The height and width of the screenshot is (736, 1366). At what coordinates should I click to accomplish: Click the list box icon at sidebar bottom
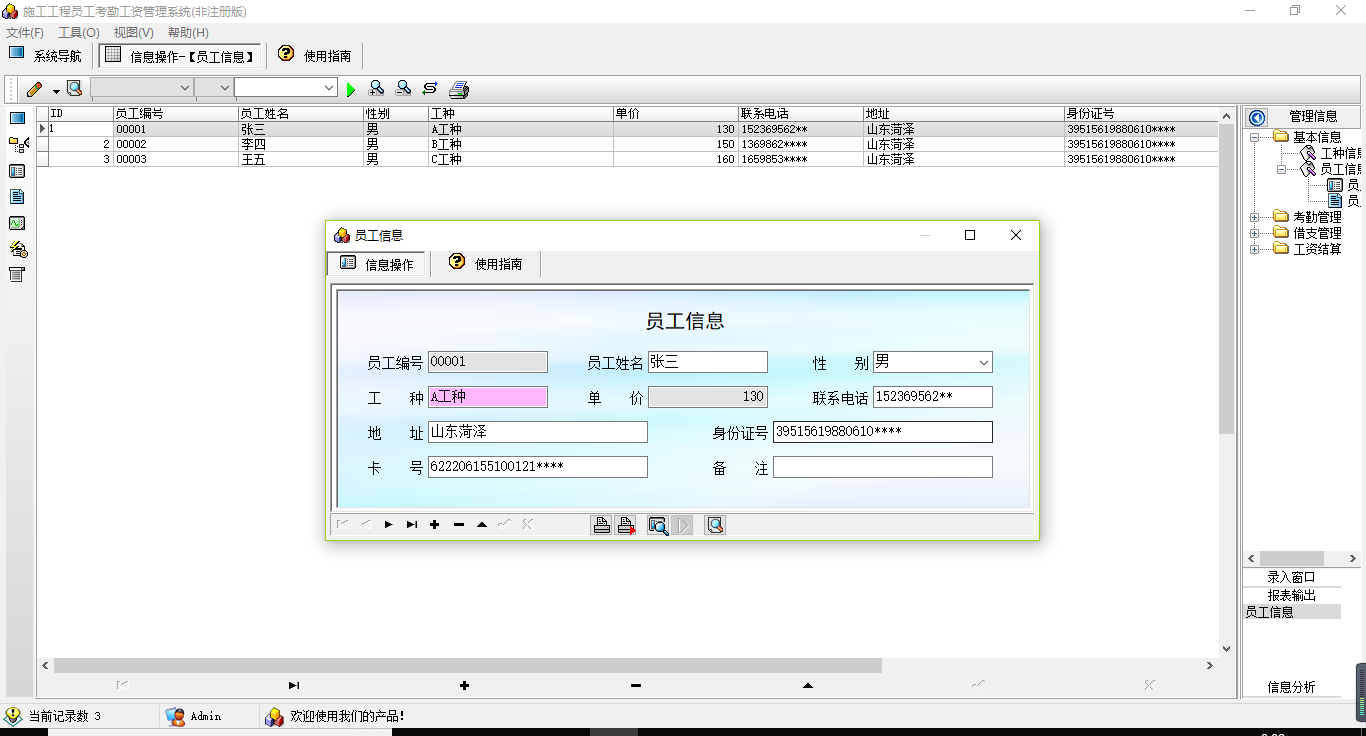click(x=17, y=275)
